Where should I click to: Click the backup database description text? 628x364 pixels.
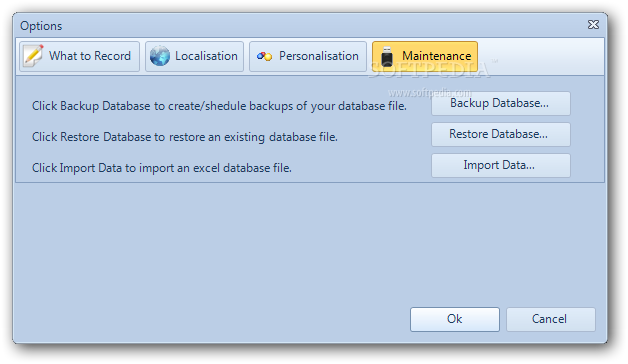point(219,106)
